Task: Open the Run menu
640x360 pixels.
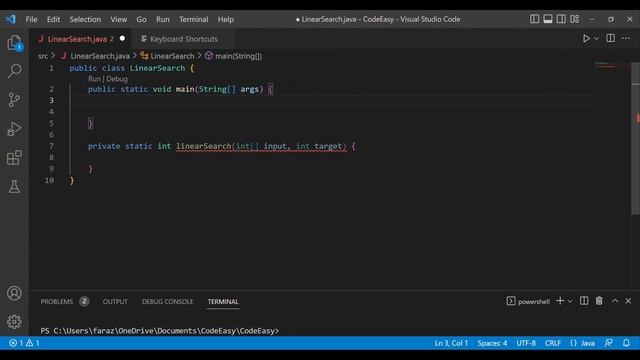Action: 162,19
